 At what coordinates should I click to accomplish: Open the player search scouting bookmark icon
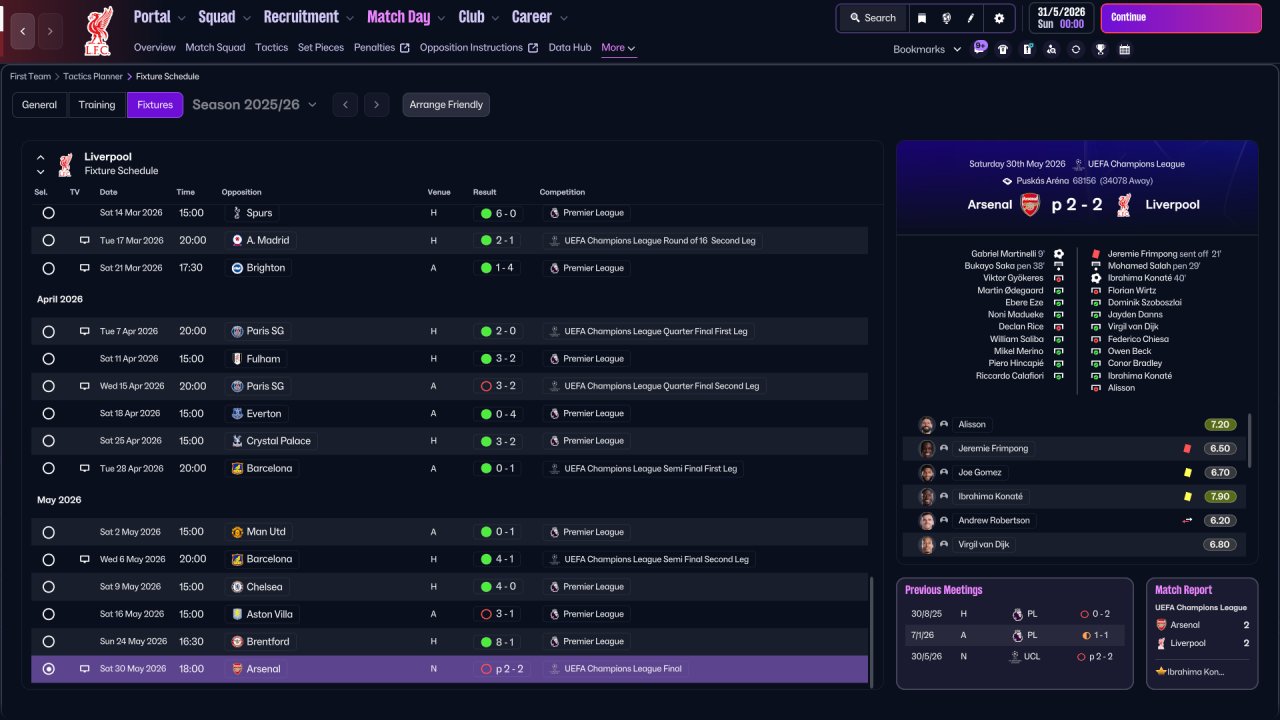1051,49
